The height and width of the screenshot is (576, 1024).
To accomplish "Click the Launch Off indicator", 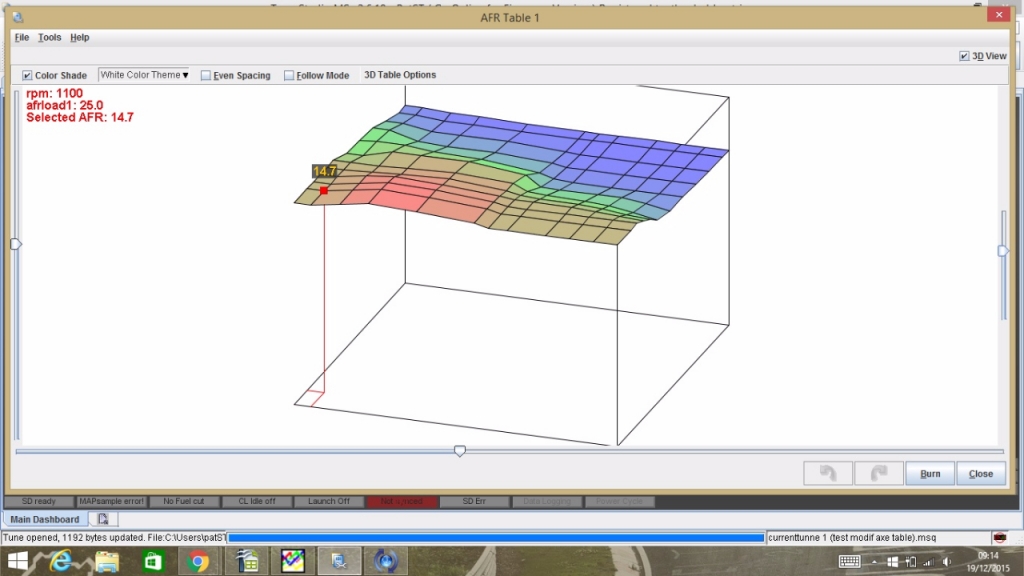I will click(x=328, y=502).
